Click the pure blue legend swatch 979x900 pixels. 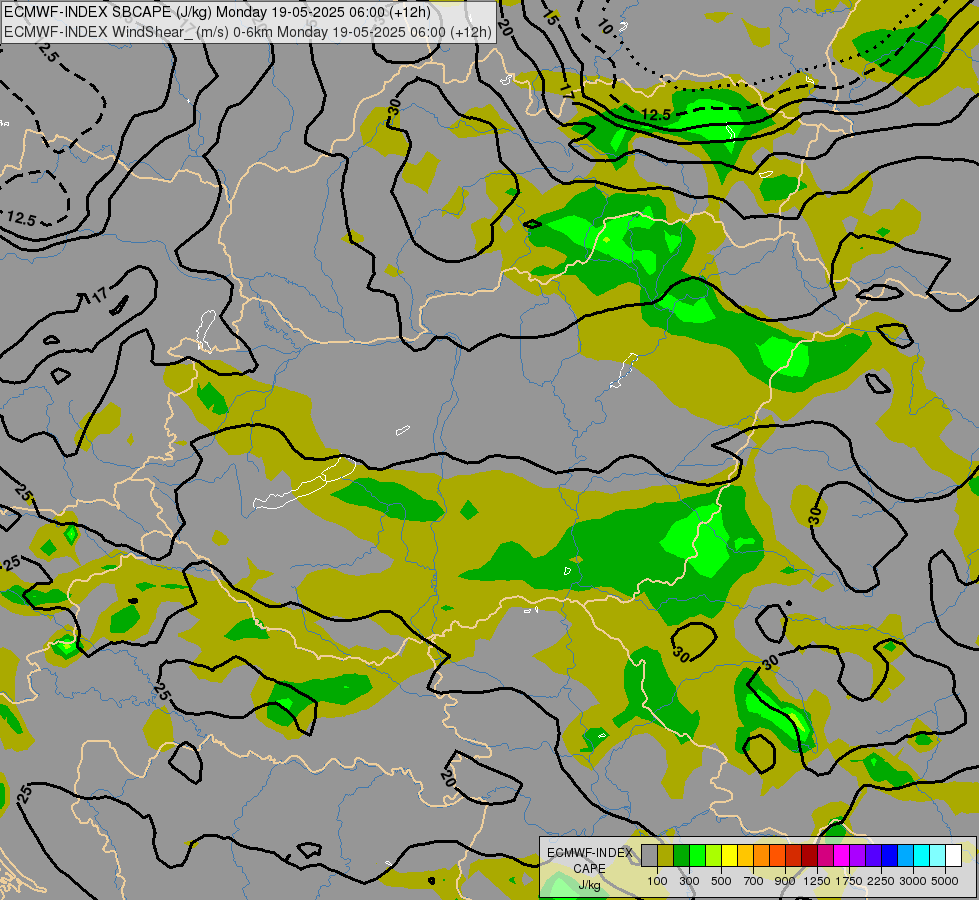click(889, 856)
